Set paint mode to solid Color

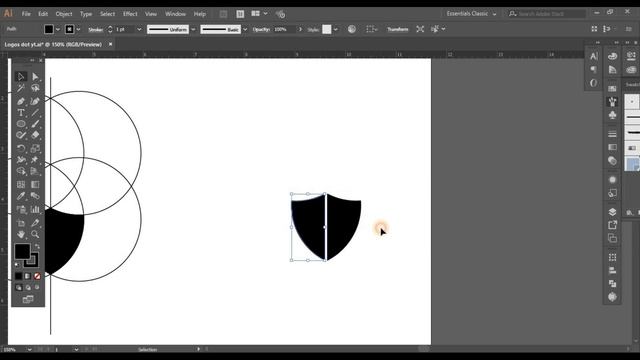18,276
